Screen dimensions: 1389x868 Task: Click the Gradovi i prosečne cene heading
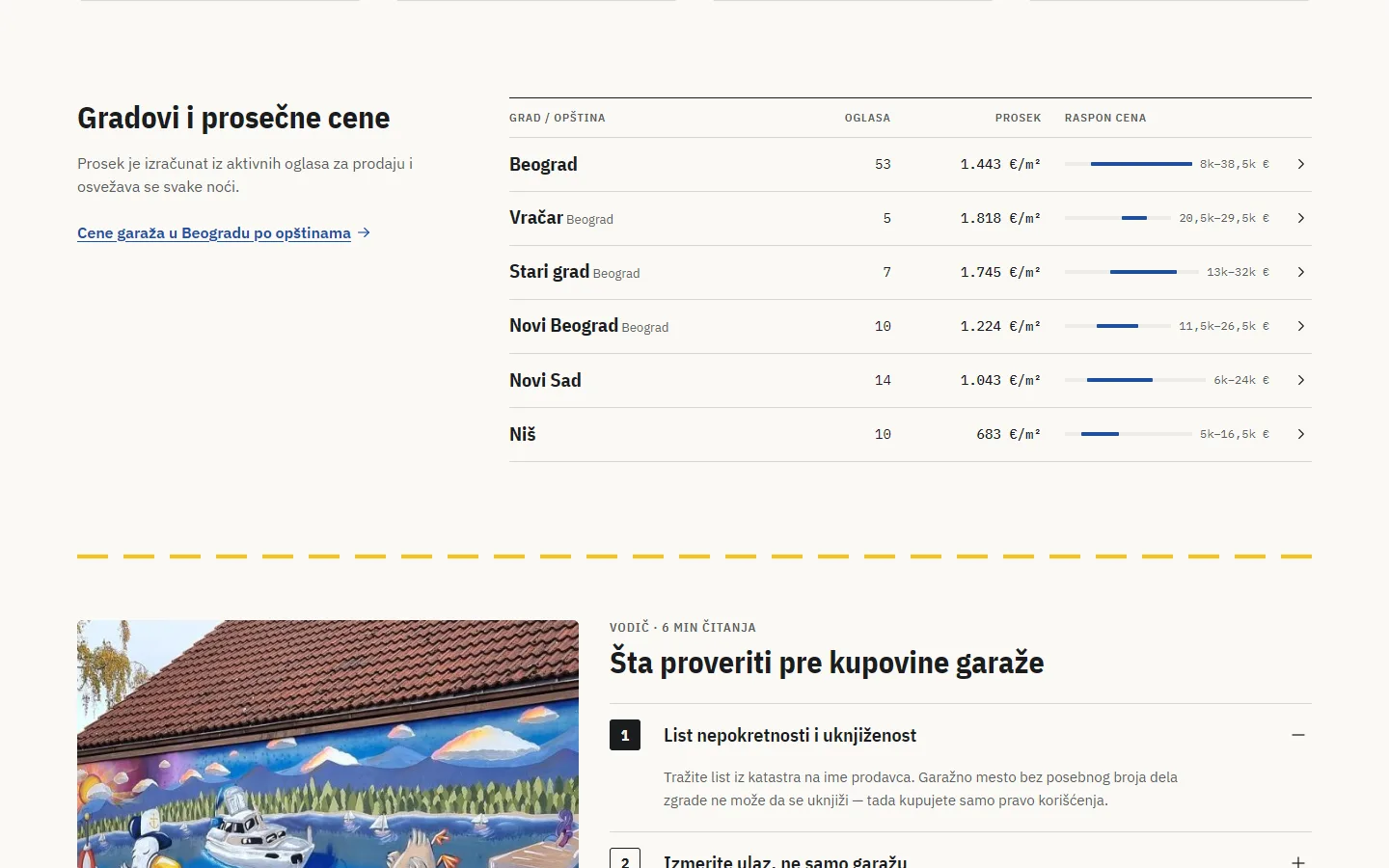pos(233,118)
